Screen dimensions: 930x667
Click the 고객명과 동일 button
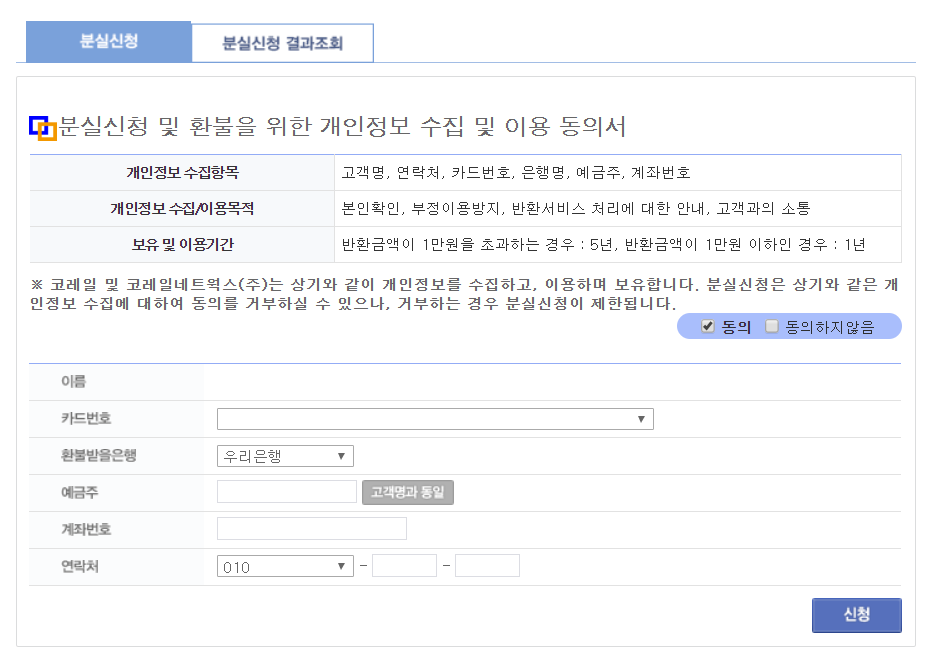coord(407,492)
